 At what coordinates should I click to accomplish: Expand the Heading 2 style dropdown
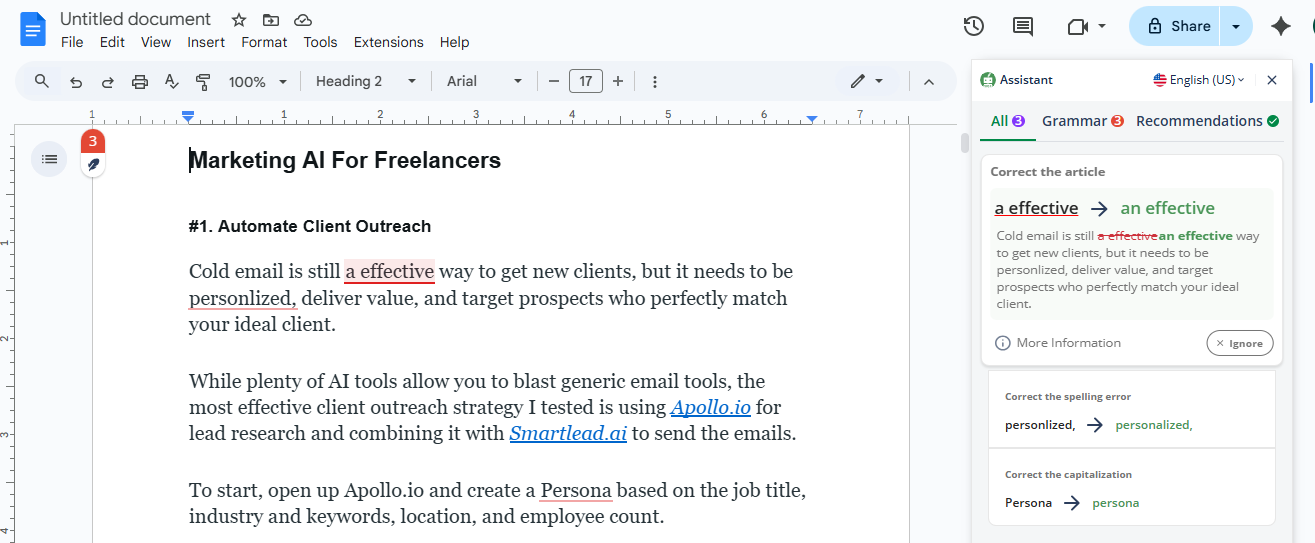(366, 82)
